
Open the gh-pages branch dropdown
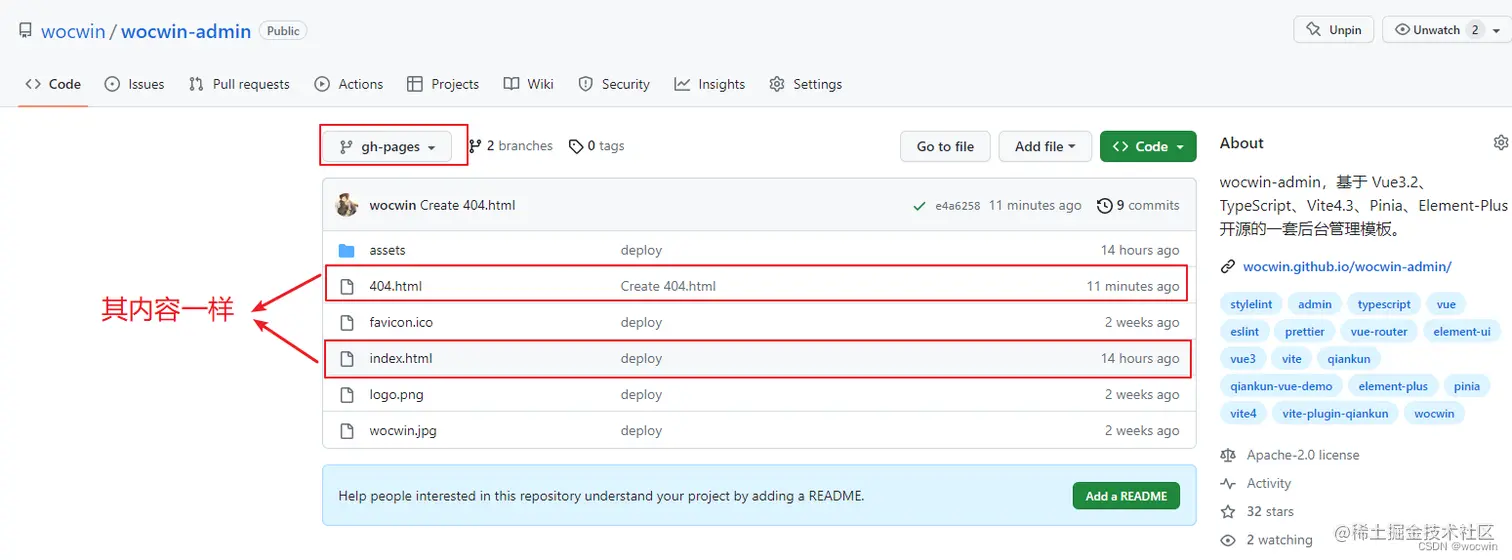[x=388, y=146]
